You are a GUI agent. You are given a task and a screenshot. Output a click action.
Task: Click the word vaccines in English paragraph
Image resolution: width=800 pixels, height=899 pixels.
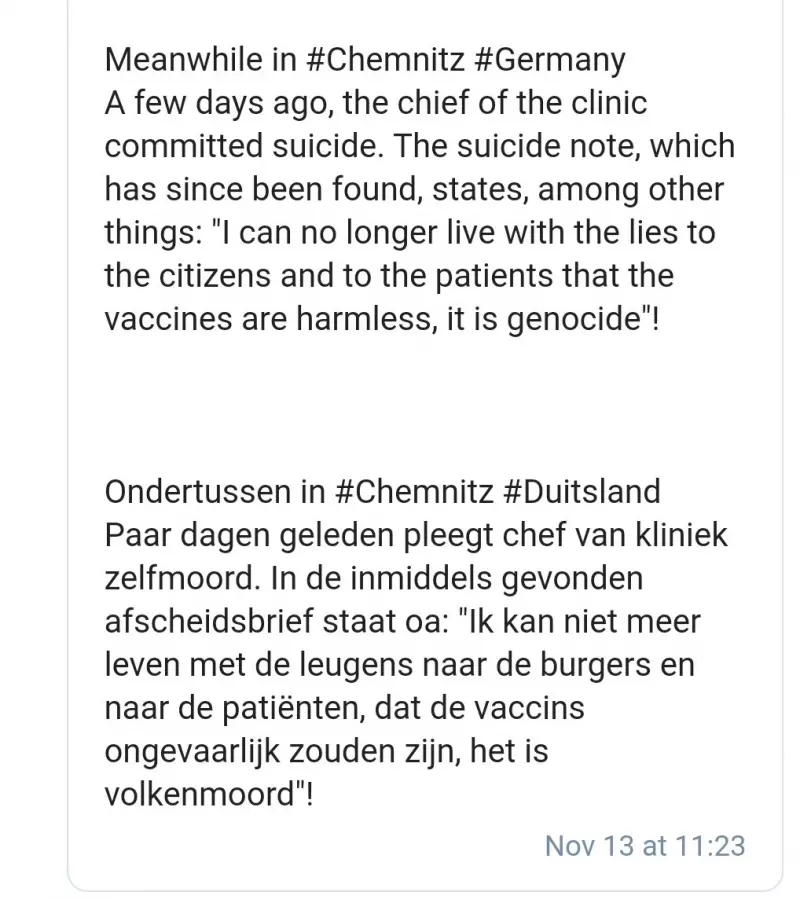(x=168, y=319)
